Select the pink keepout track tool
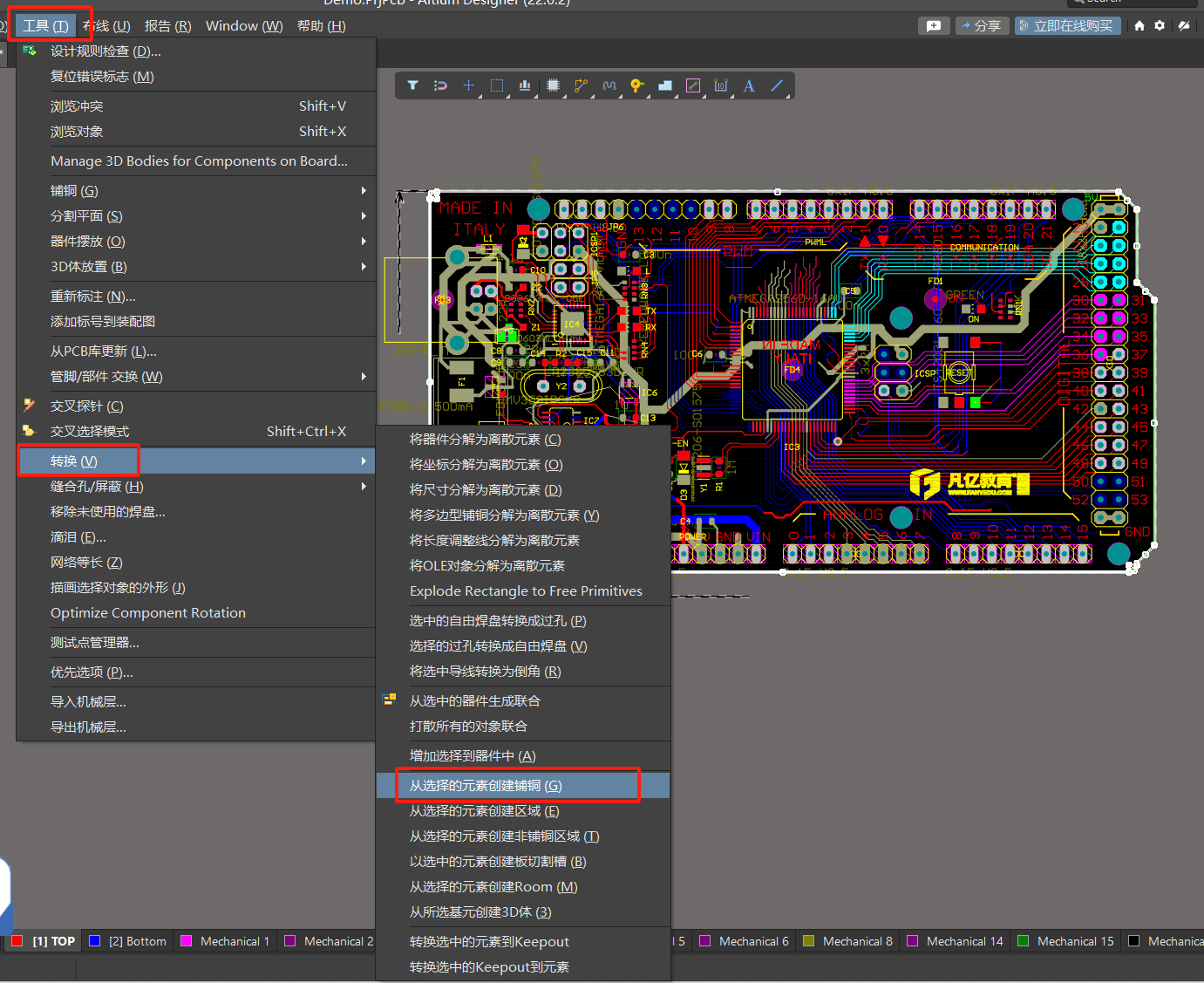This screenshot has width=1204, height=983. (693, 85)
